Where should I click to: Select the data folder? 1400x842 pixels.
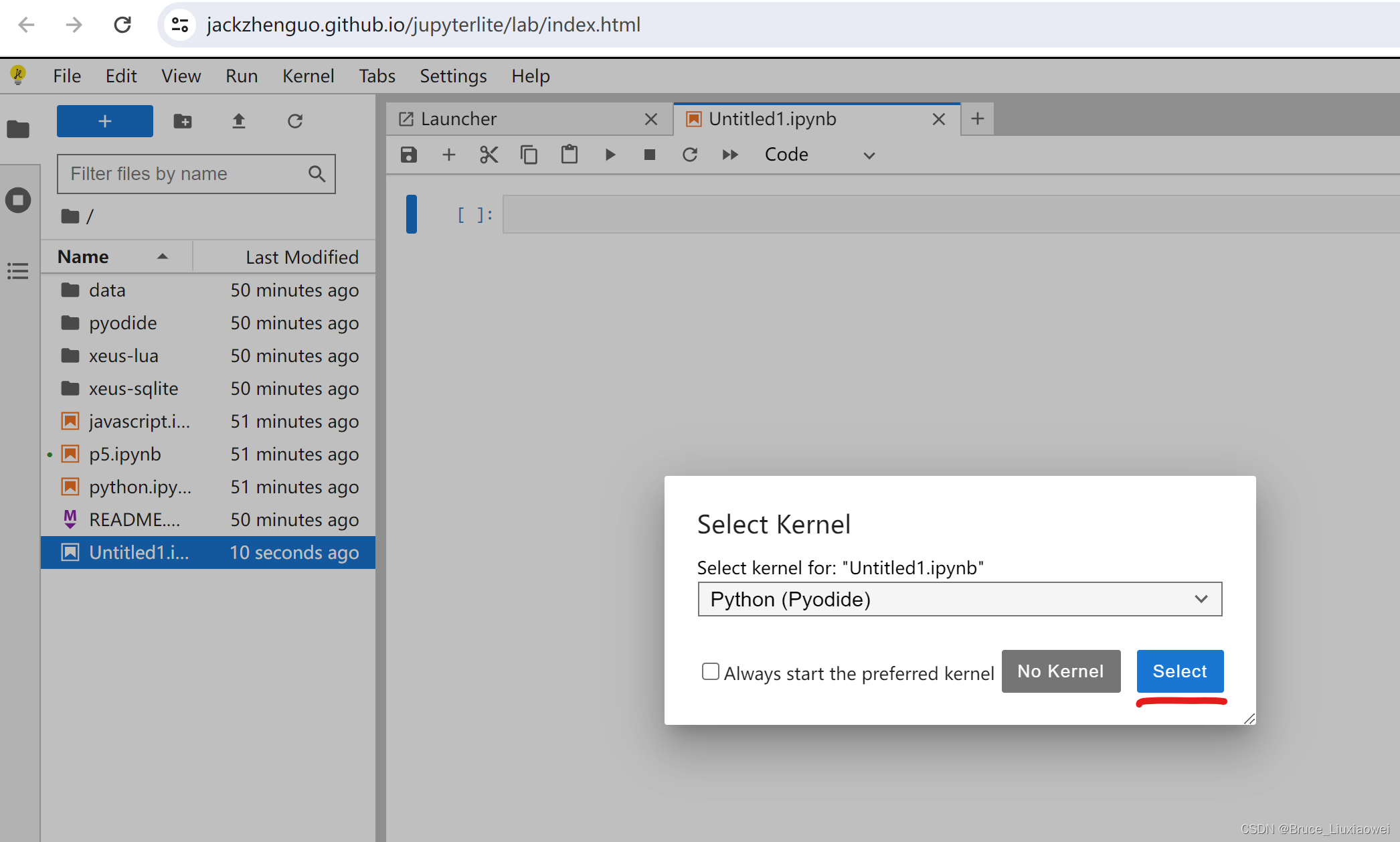tap(208, 290)
